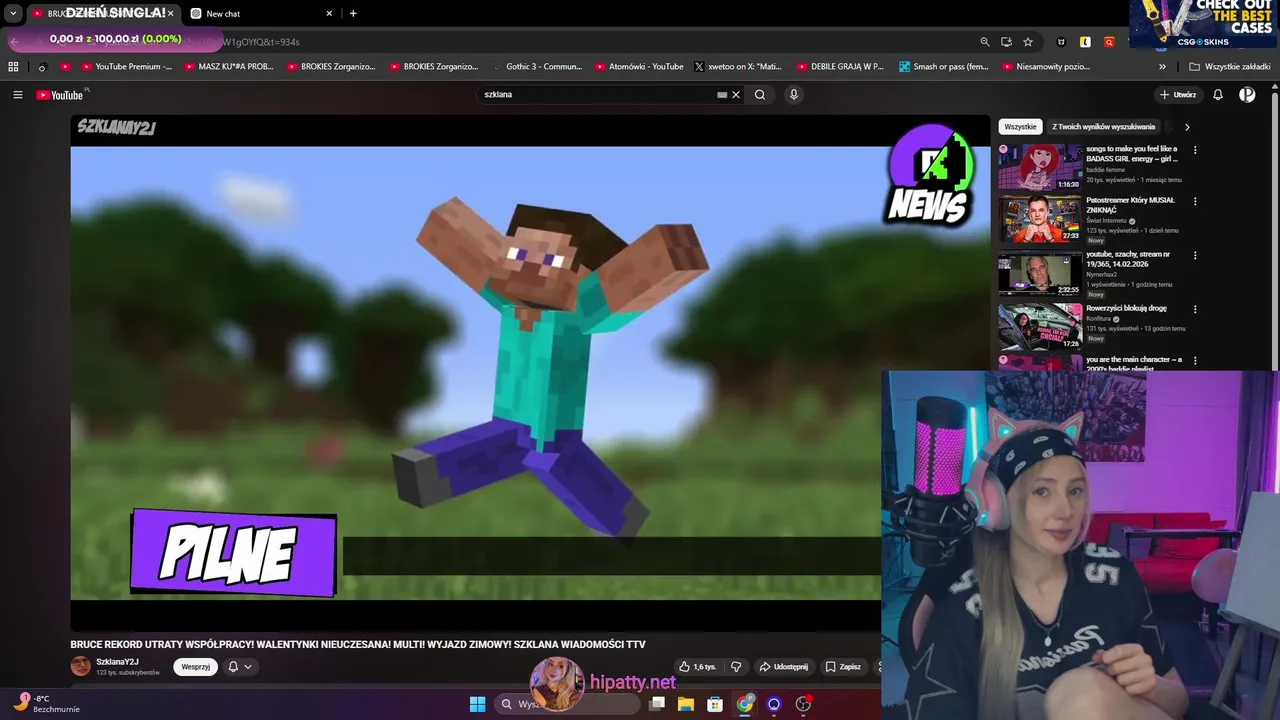This screenshot has height=720, width=1280.
Task: Open Microsoft Store from the taskbar
Action: pyautogui.click(x=715, y=704)
